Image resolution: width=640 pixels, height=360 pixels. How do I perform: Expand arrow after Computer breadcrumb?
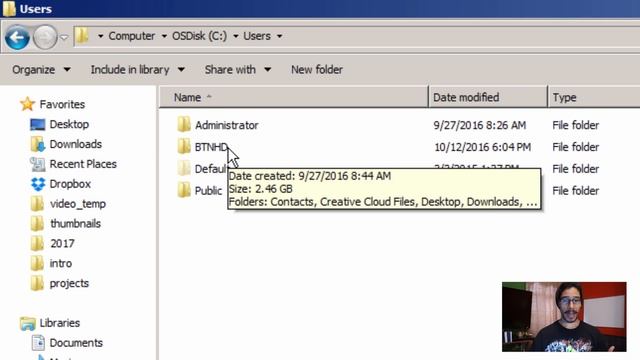coord(164,36)
